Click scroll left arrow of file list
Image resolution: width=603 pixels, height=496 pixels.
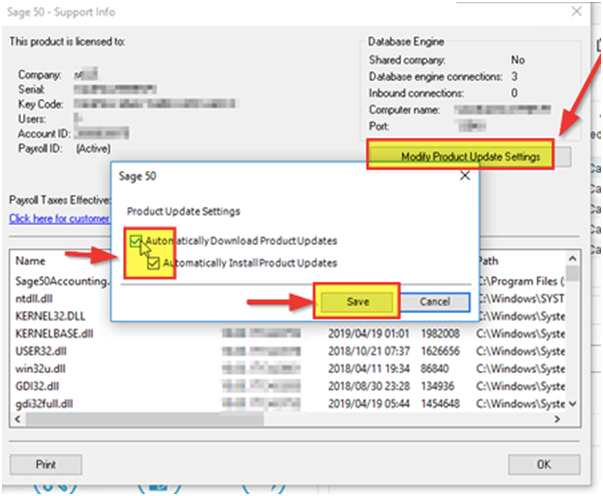(18, 419)
